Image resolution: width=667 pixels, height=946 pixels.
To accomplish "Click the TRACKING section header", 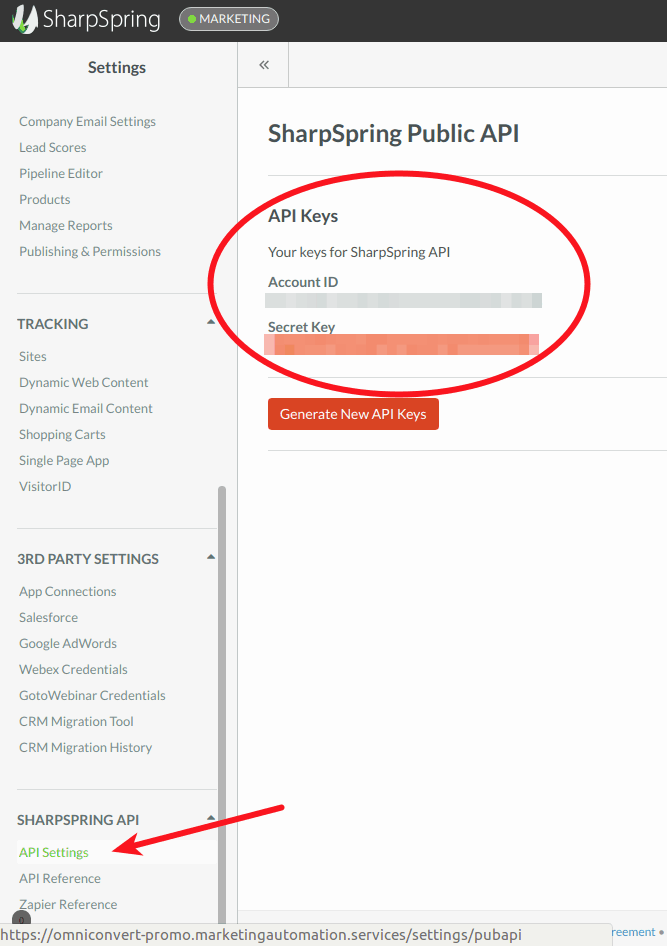I will click(x=52, y=323).
